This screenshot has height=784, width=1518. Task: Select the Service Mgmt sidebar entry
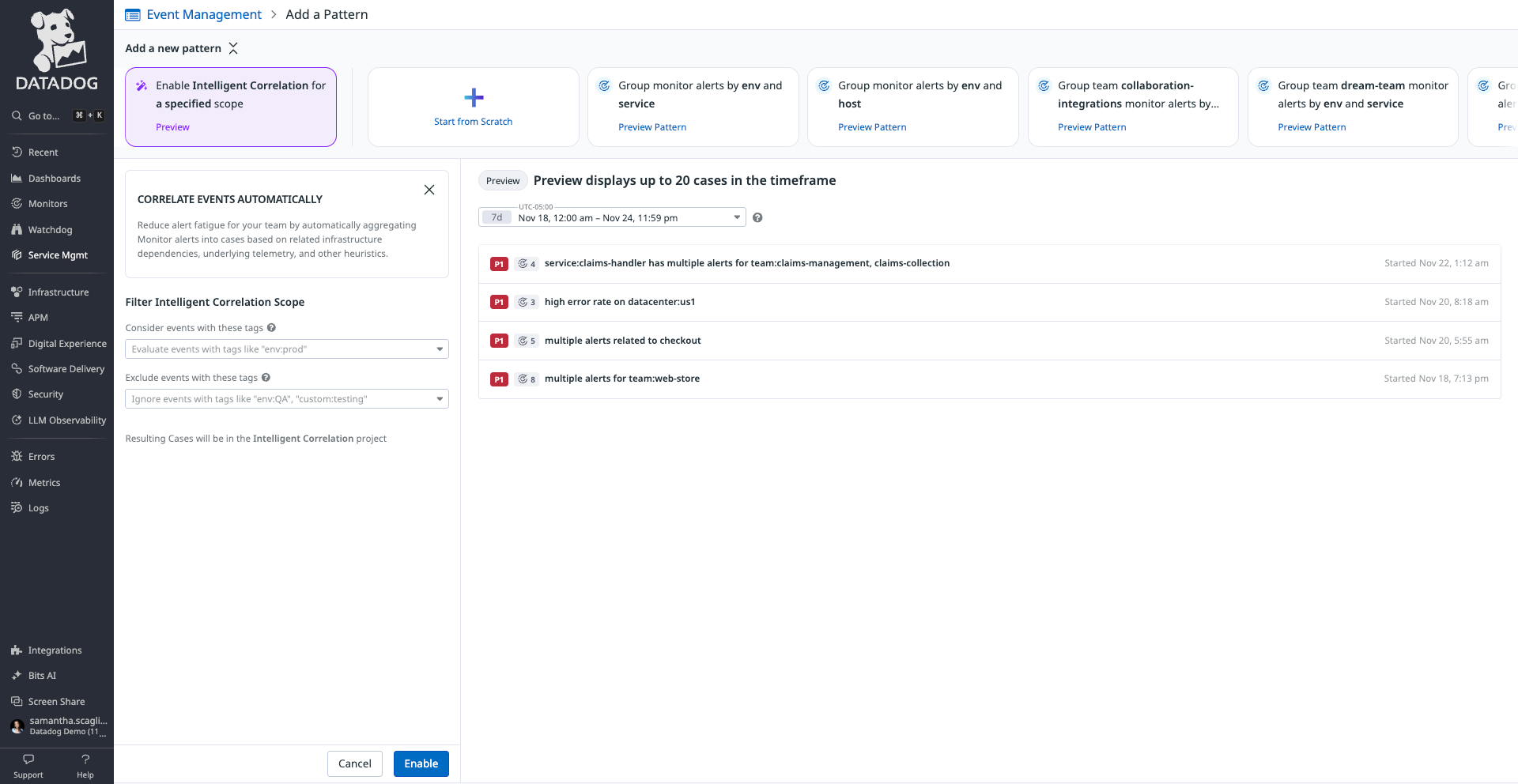[56, 254]
